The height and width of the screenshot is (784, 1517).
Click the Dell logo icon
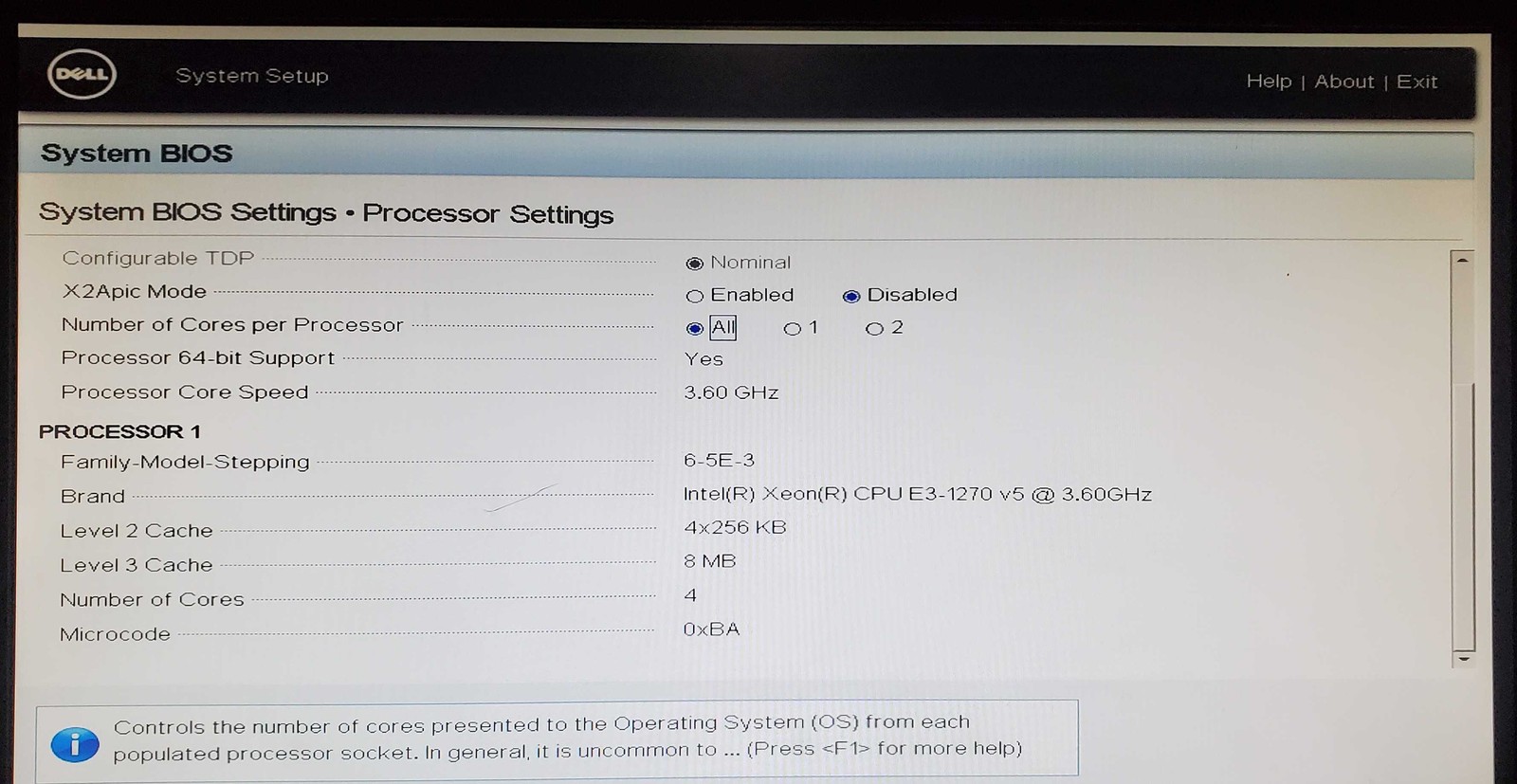click(82, 74)
